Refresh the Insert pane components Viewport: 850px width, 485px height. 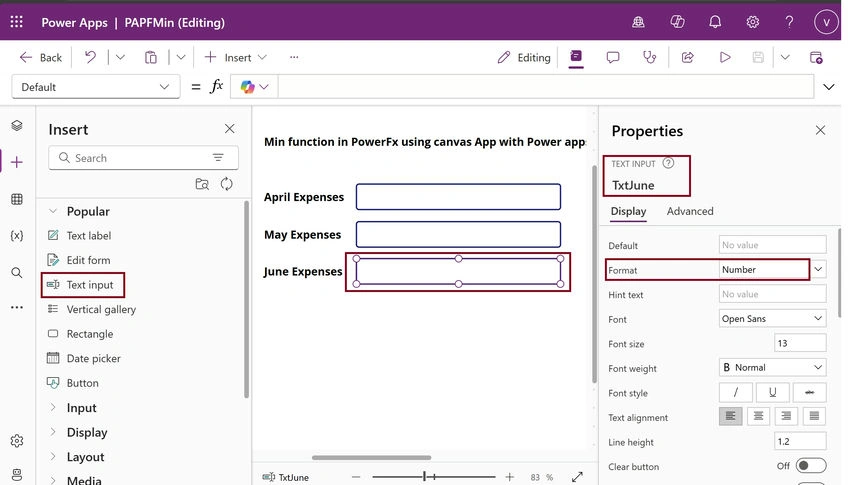click(227, 184)
